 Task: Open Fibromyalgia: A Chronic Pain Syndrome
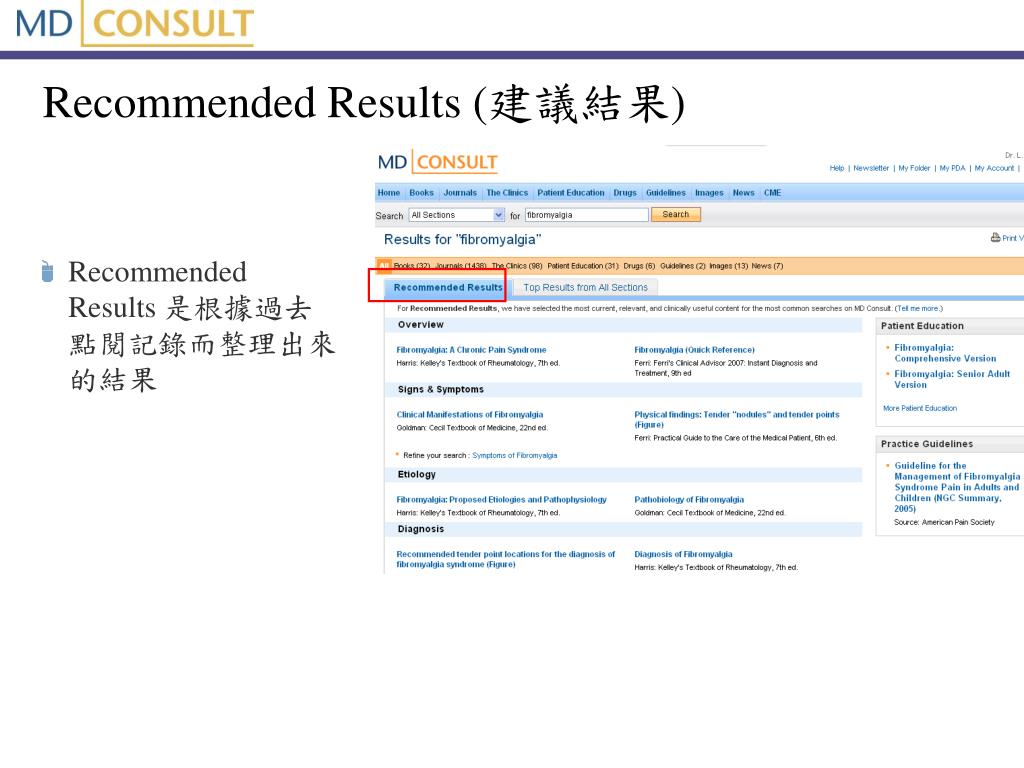tap(471, 350)
